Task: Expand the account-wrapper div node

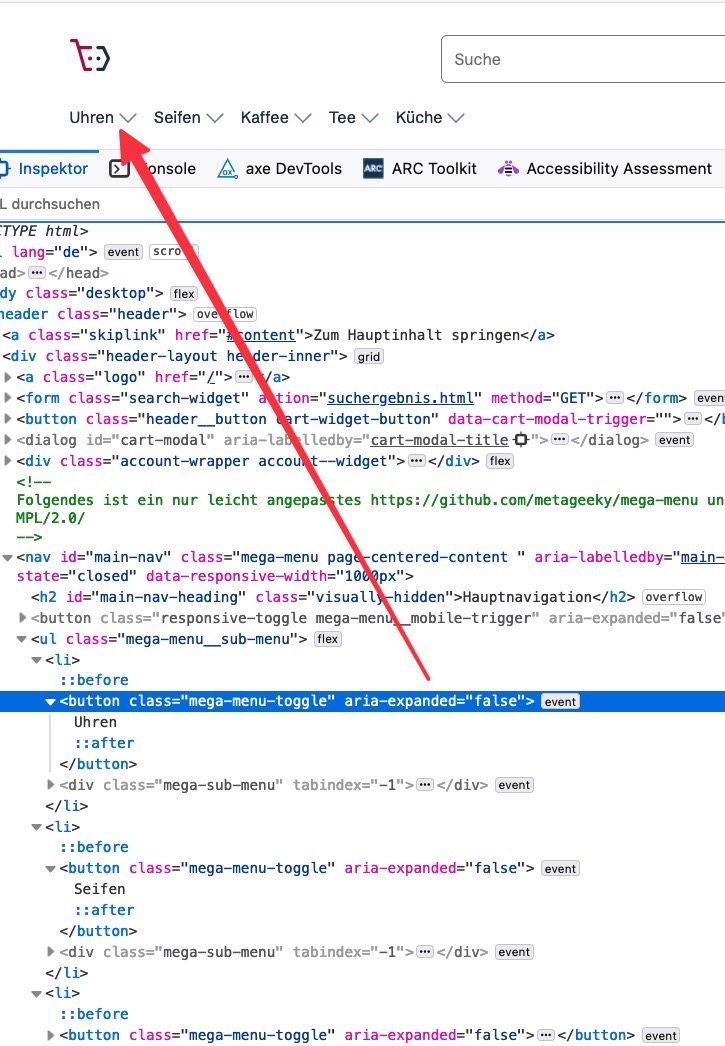Action: 8,462
